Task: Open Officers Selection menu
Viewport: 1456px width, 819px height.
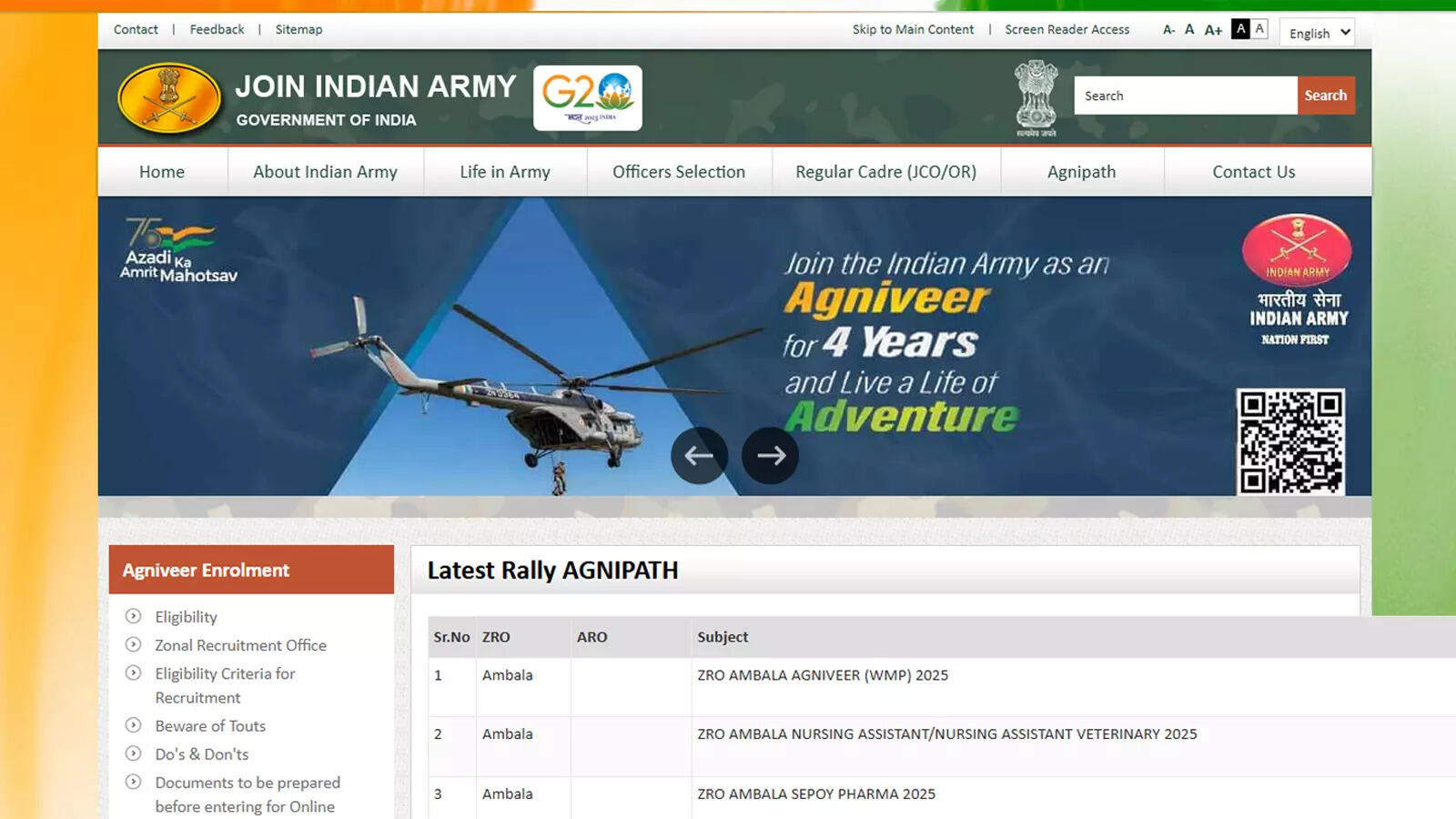Action: (x=679, y=172)
